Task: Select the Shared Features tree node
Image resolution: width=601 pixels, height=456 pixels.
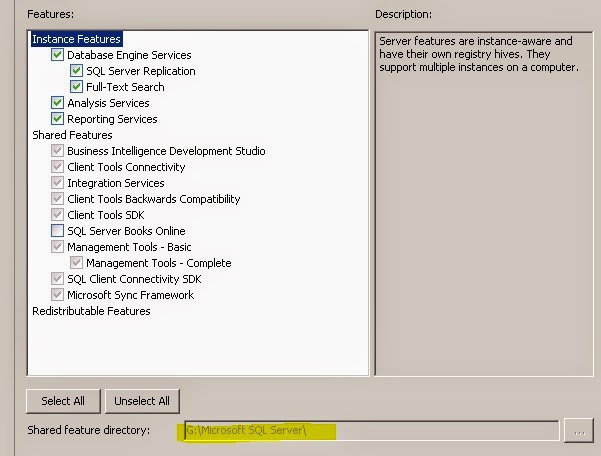Action: coord(72,135)
